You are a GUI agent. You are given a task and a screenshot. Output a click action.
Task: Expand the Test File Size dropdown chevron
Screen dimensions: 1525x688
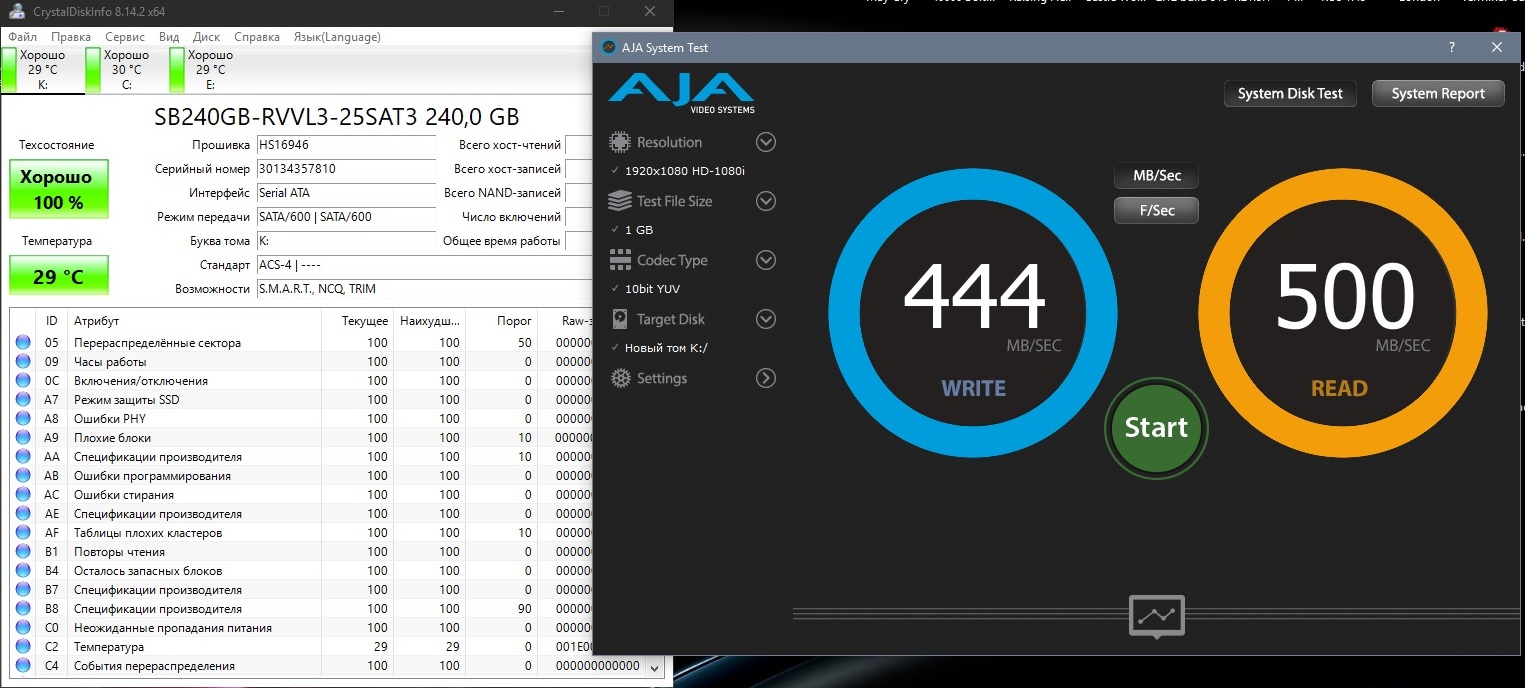(x=766, y=201)
